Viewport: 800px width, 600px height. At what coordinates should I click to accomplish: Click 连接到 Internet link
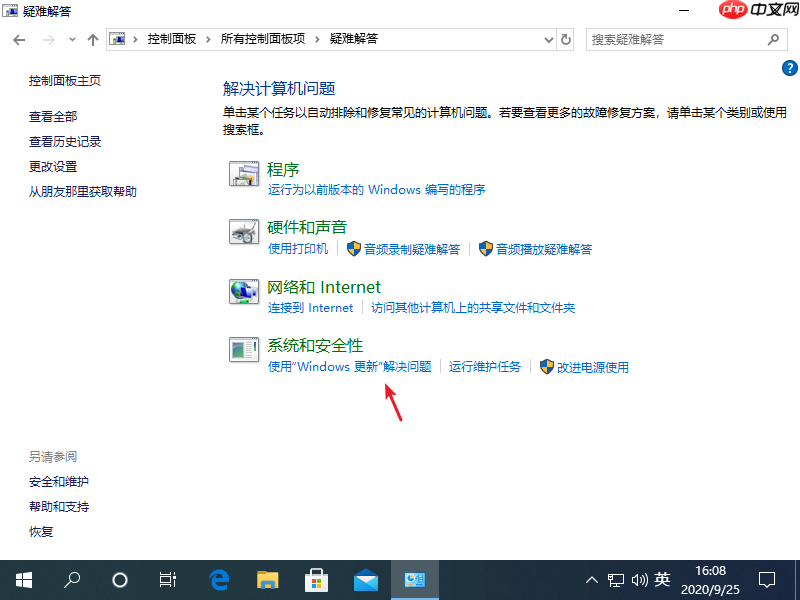point(311,308)
